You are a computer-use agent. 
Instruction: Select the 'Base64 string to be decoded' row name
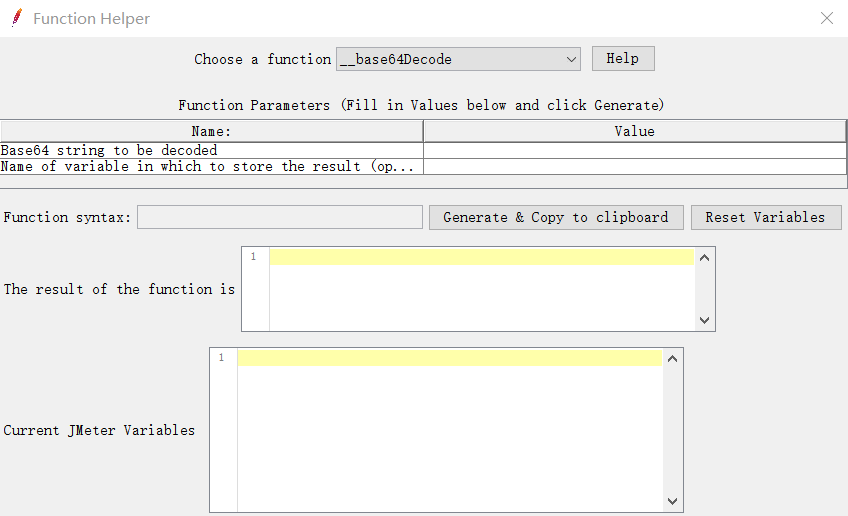pyautogui.click(x=211, y=150)
